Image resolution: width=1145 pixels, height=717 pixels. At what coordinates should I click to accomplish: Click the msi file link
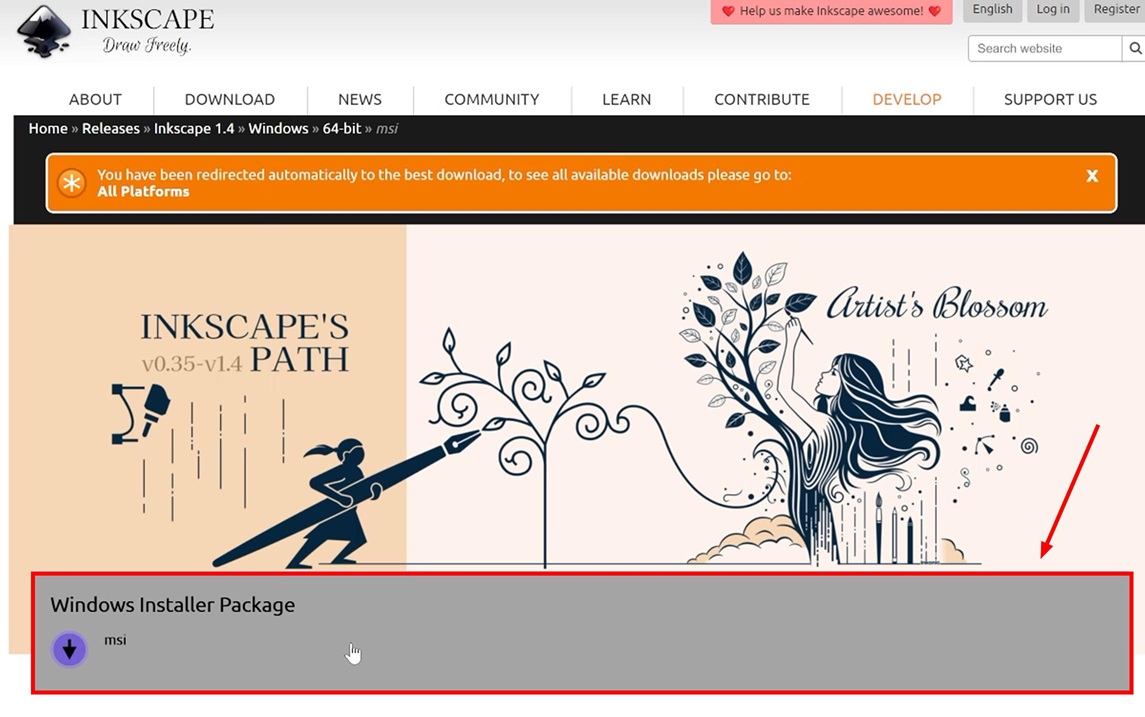[114, 641]
